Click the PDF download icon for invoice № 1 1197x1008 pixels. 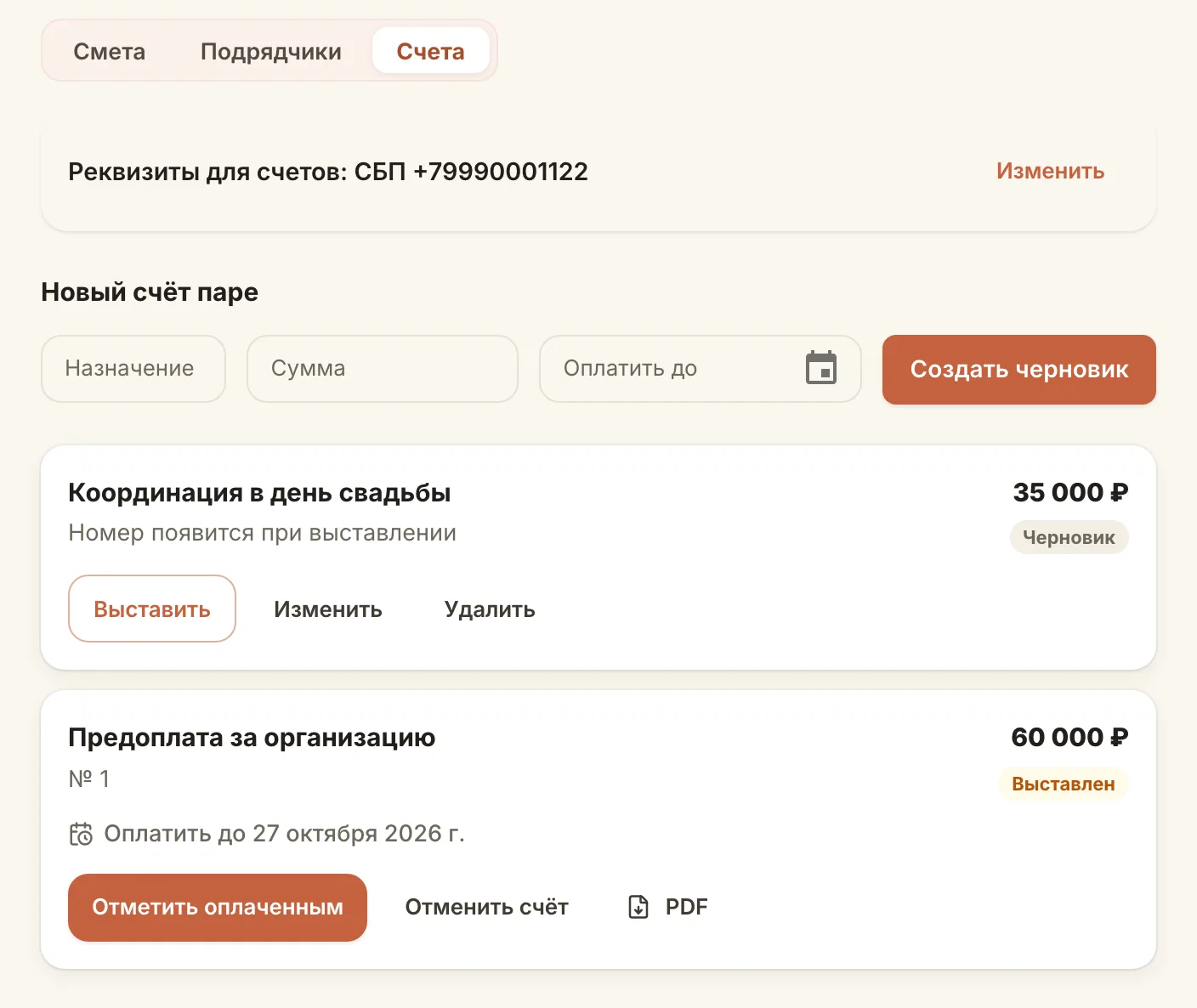(638, 907)
